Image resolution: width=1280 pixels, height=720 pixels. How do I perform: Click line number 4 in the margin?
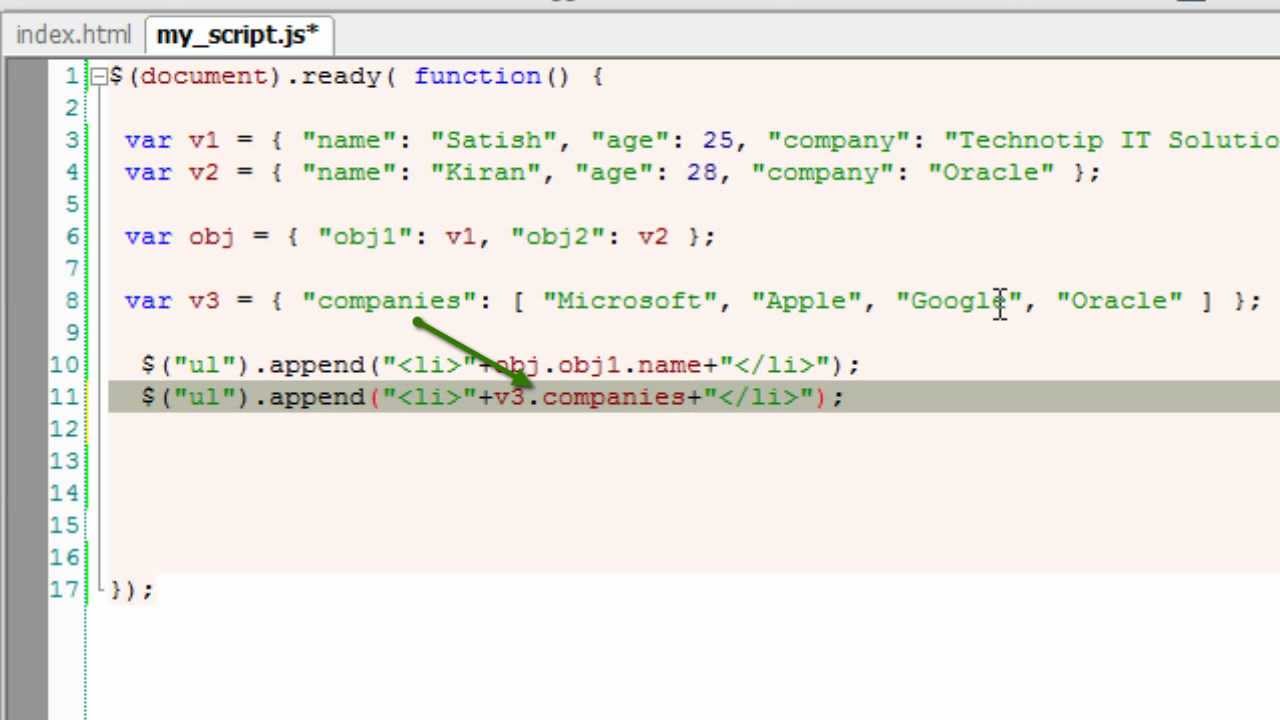pos(72,172)
